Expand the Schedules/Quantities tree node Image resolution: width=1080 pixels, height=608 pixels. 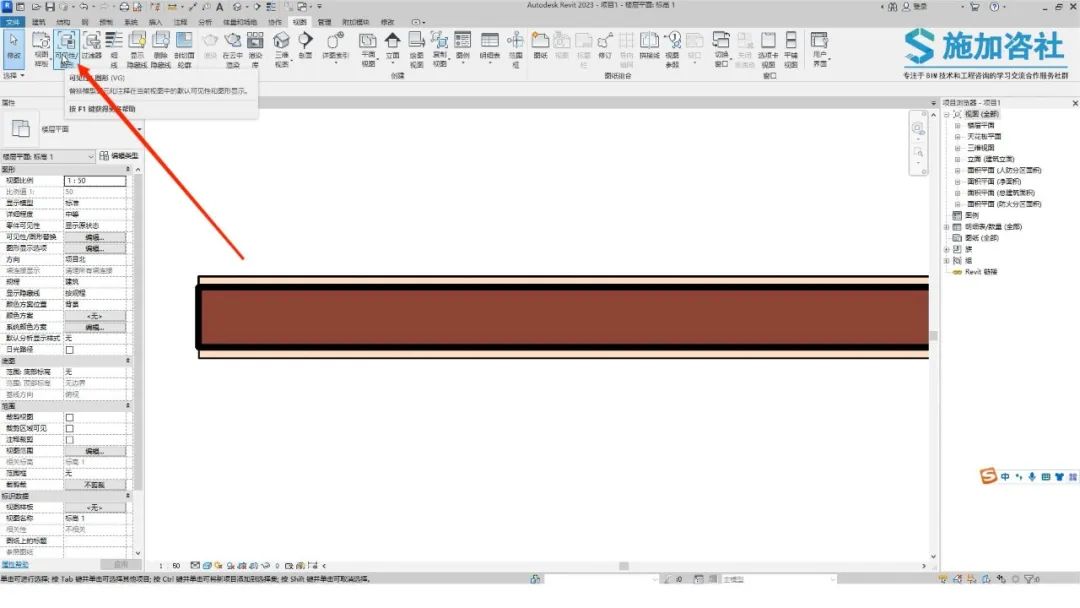[946, 227]
